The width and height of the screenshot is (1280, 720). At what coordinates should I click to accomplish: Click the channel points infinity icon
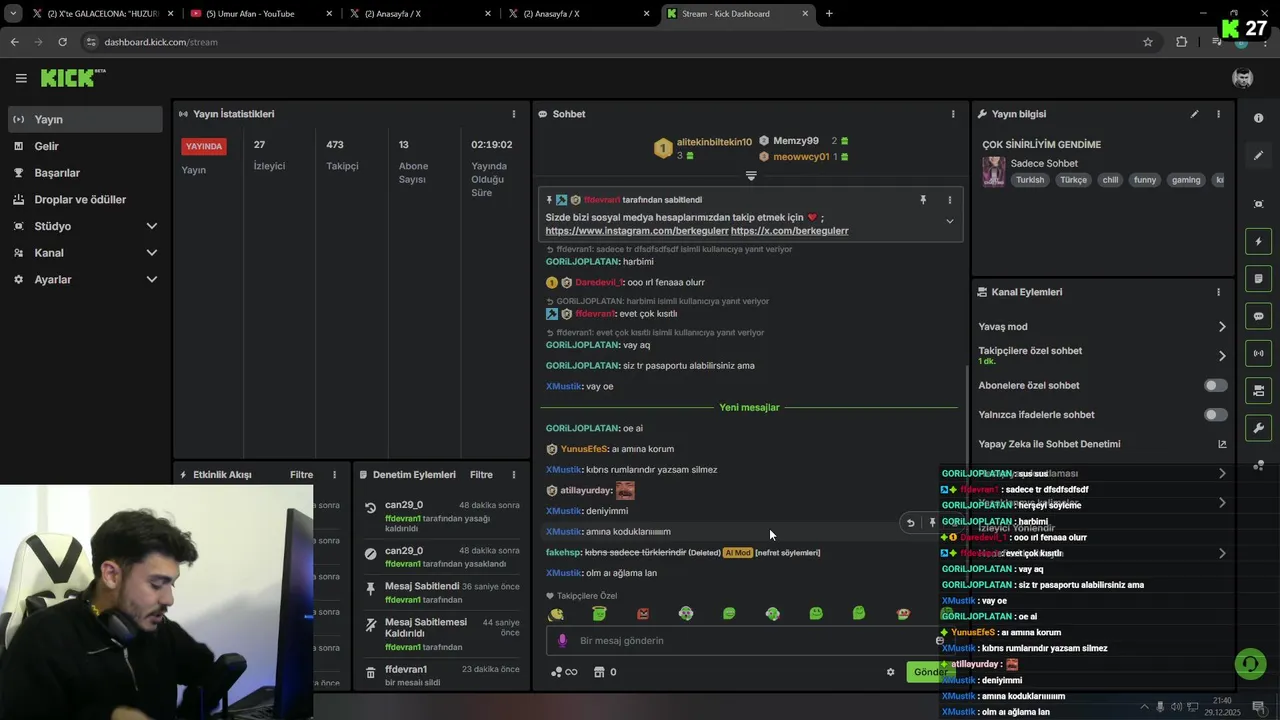[x=564, y=672]
